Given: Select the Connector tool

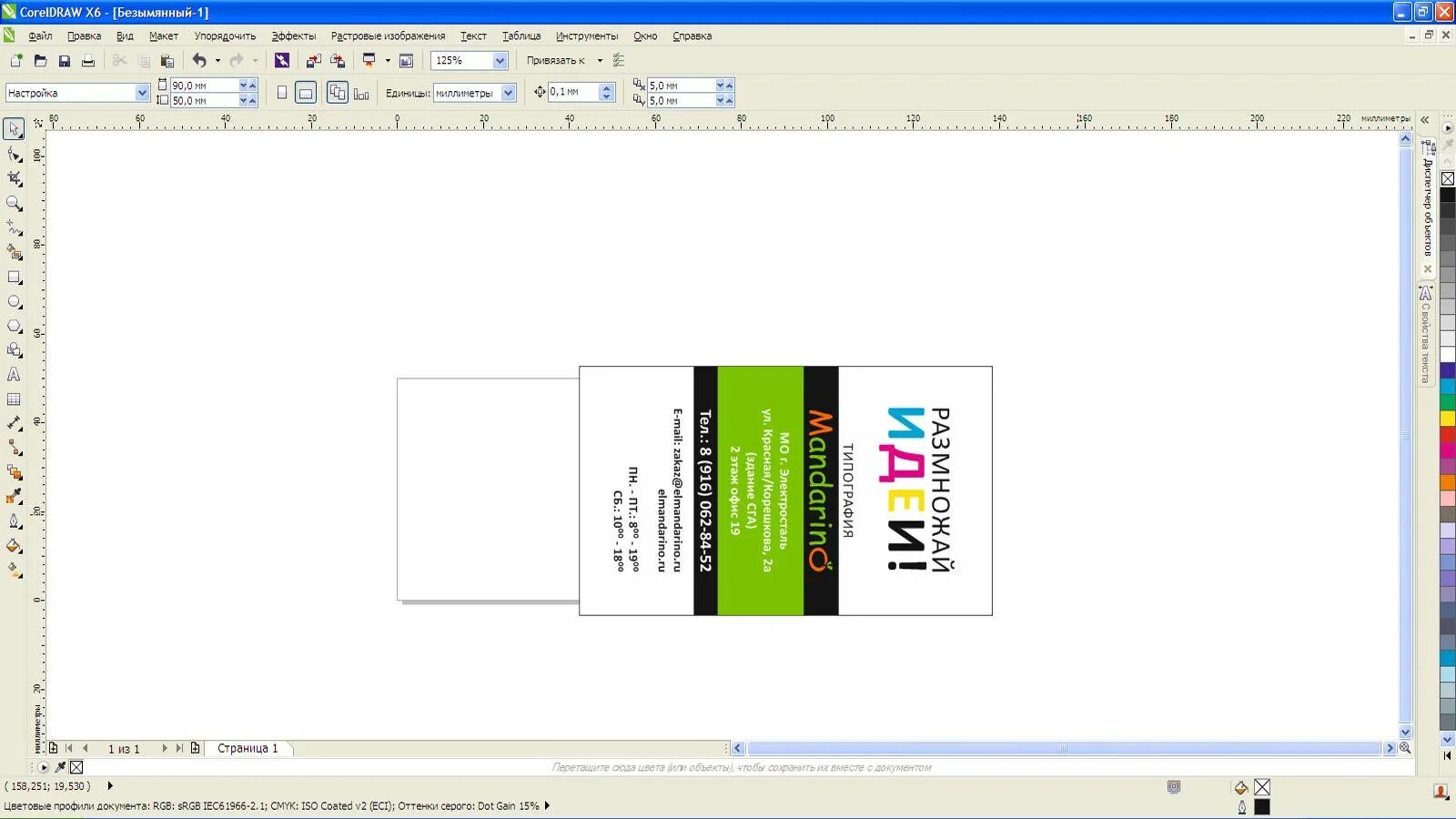Looking at the screenshot, I should [14, 448].
